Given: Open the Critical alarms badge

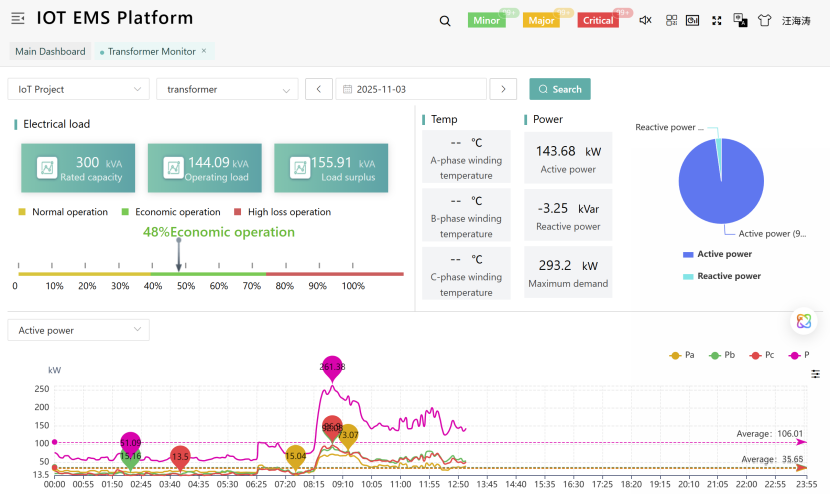Looking at the screenshot, I should point(598,20).
